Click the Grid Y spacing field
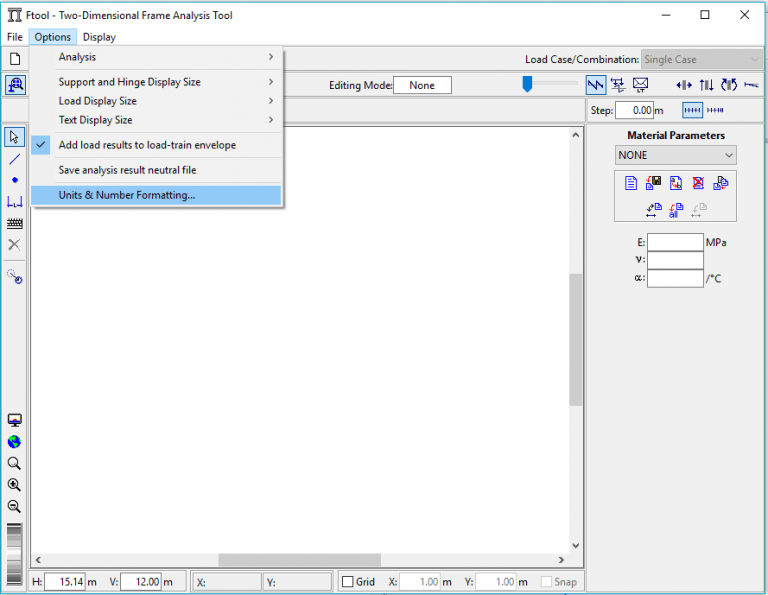768x595 pixels. 496,582
